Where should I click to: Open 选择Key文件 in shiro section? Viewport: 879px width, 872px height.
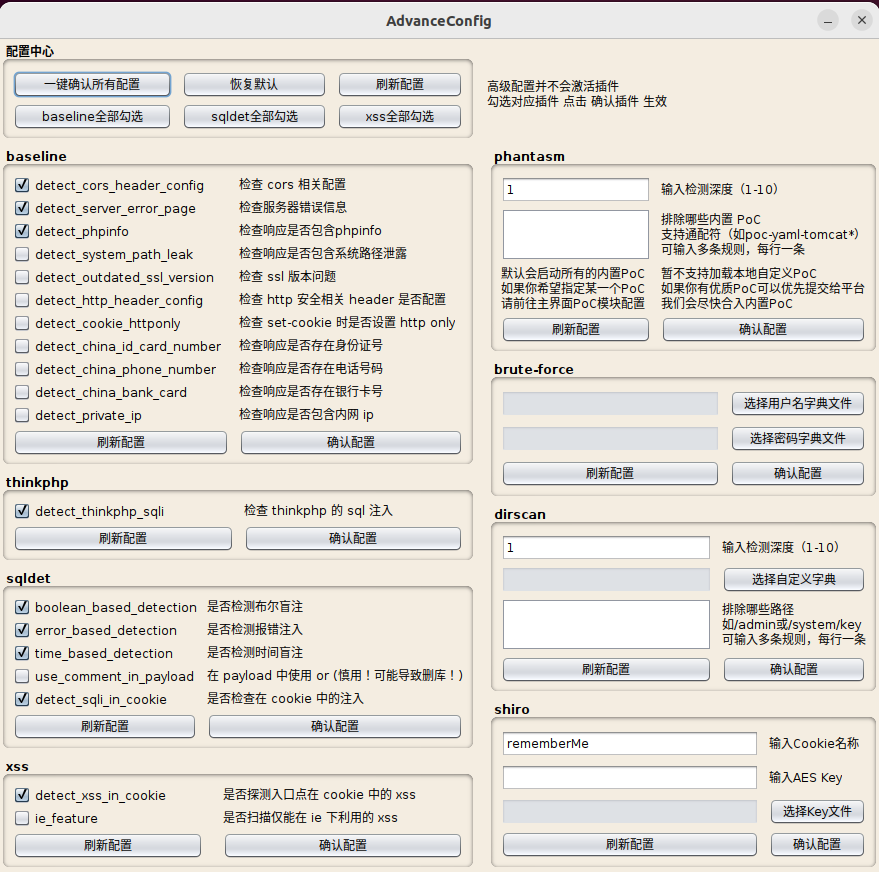pyautogui.click(x=817, y=811)
